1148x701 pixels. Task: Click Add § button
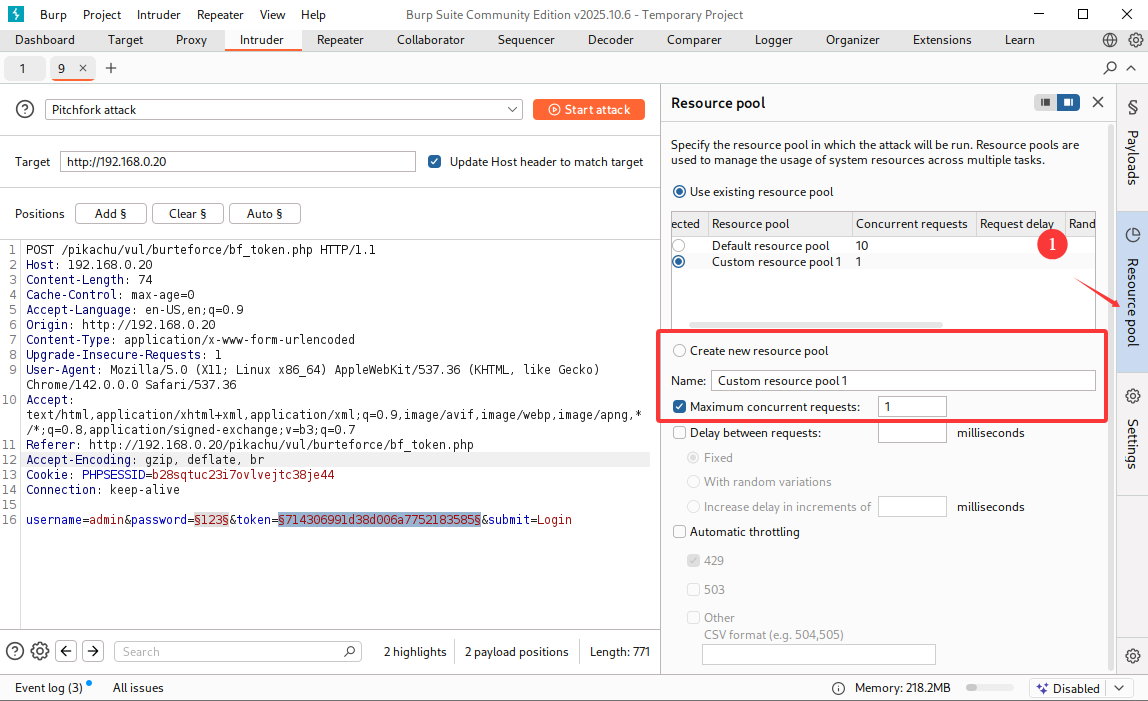111,213
